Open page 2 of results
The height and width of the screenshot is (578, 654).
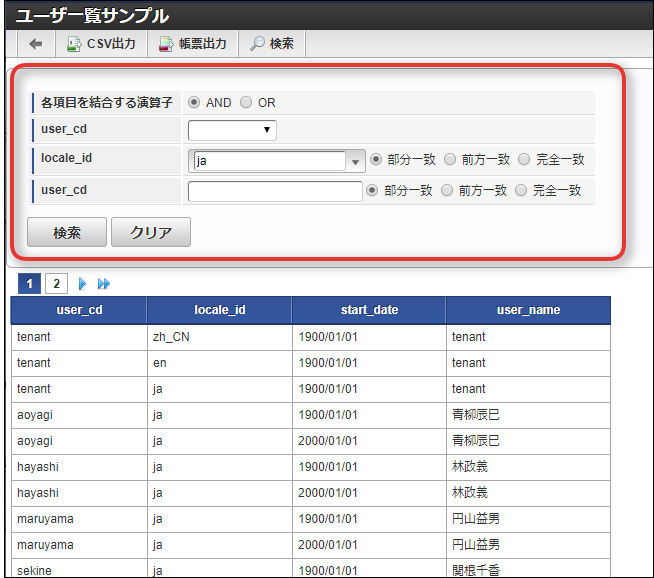[56, 284]
